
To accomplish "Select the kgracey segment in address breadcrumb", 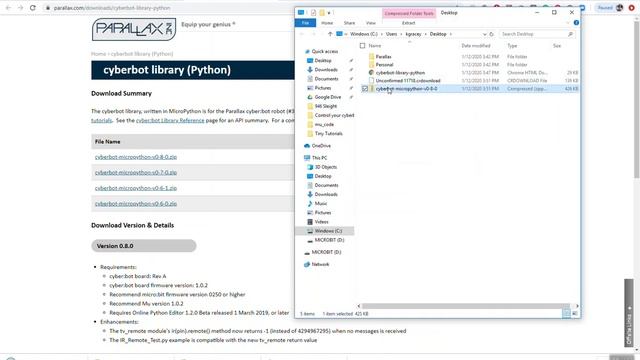I will (413, 34).
